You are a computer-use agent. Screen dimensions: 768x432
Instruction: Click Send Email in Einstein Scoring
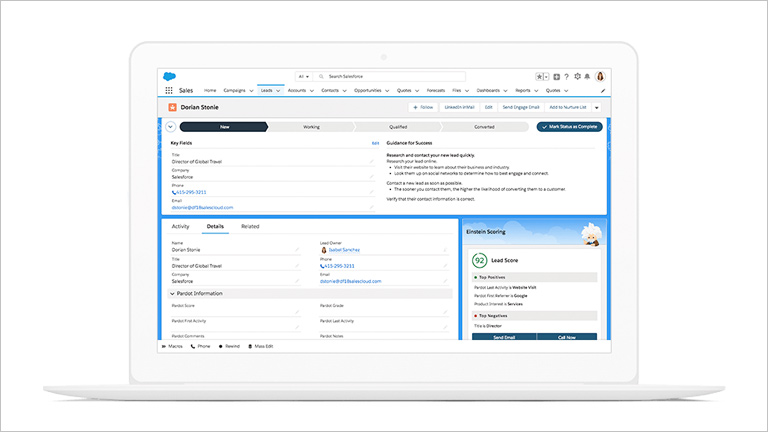pos(504,337)
